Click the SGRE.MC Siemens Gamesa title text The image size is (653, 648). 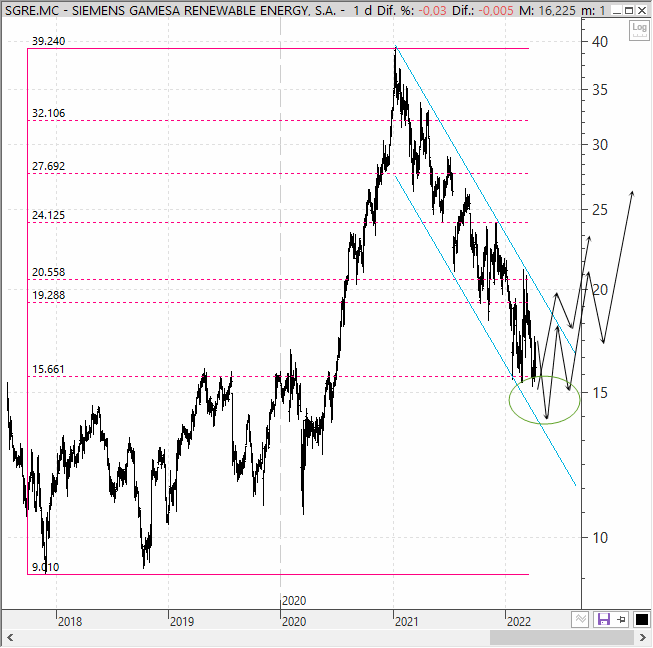(x=170, y=10)
